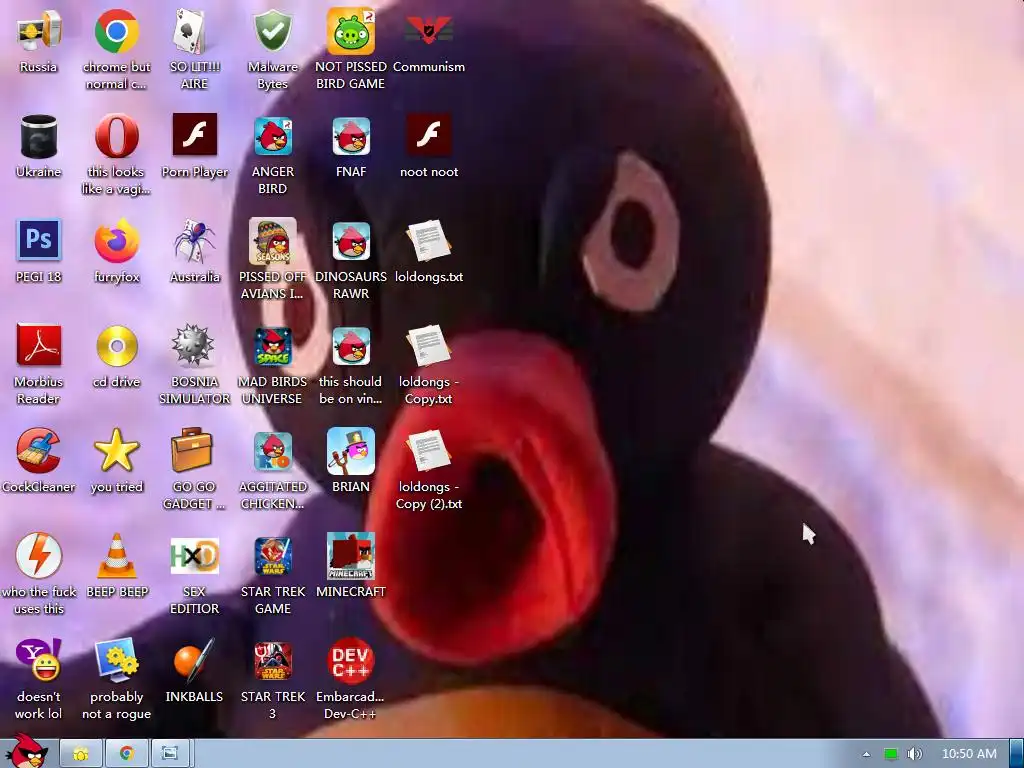Screen dimensions: 1024x768
Task: Launch Photoshop icon labeled PEGI 18
Action: coord(39,240)
